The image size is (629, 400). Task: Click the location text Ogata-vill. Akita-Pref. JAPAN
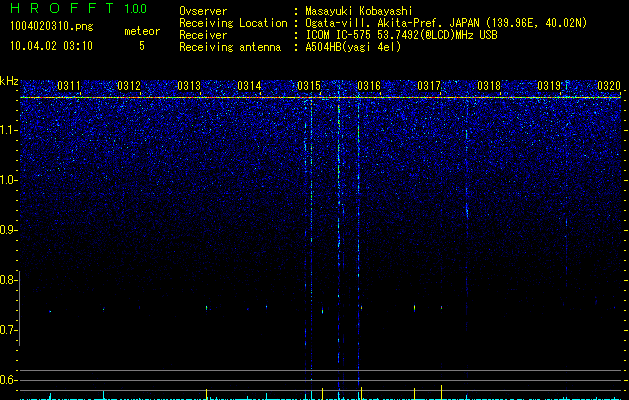click(x=392, y=23)
